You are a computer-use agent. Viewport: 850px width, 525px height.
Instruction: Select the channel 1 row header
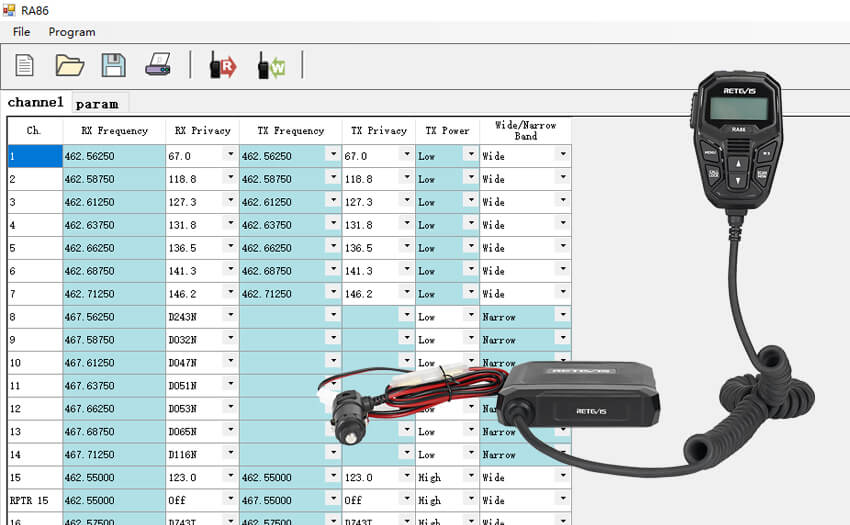35,156
